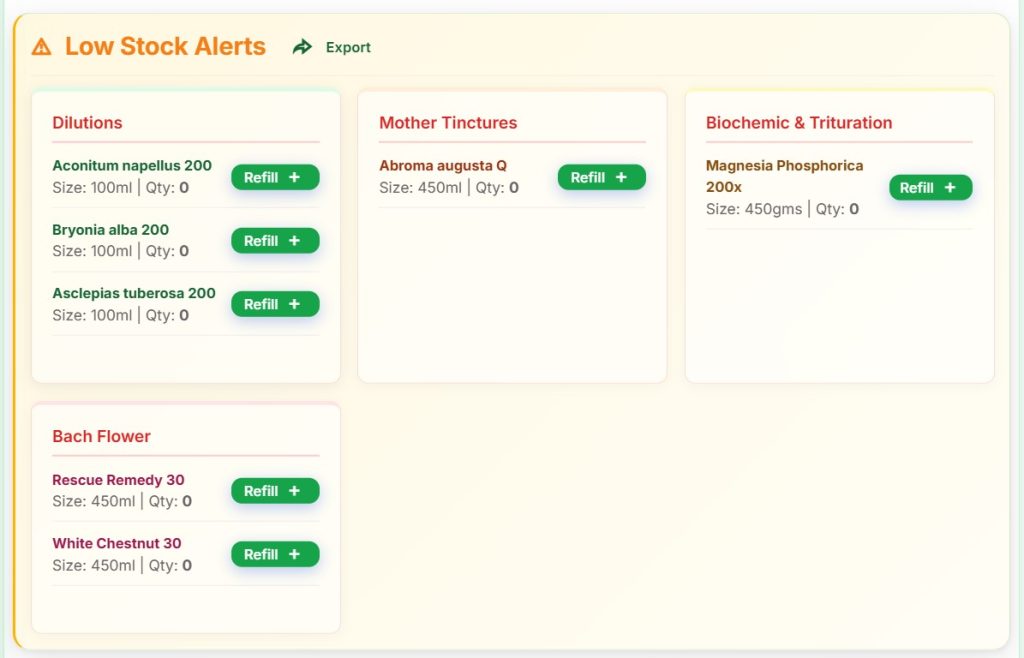The height and width of the screenshot is (658, 1024).
Task: Click the Asclepias tuberosa 200 item name
Action: click(134, 293)
